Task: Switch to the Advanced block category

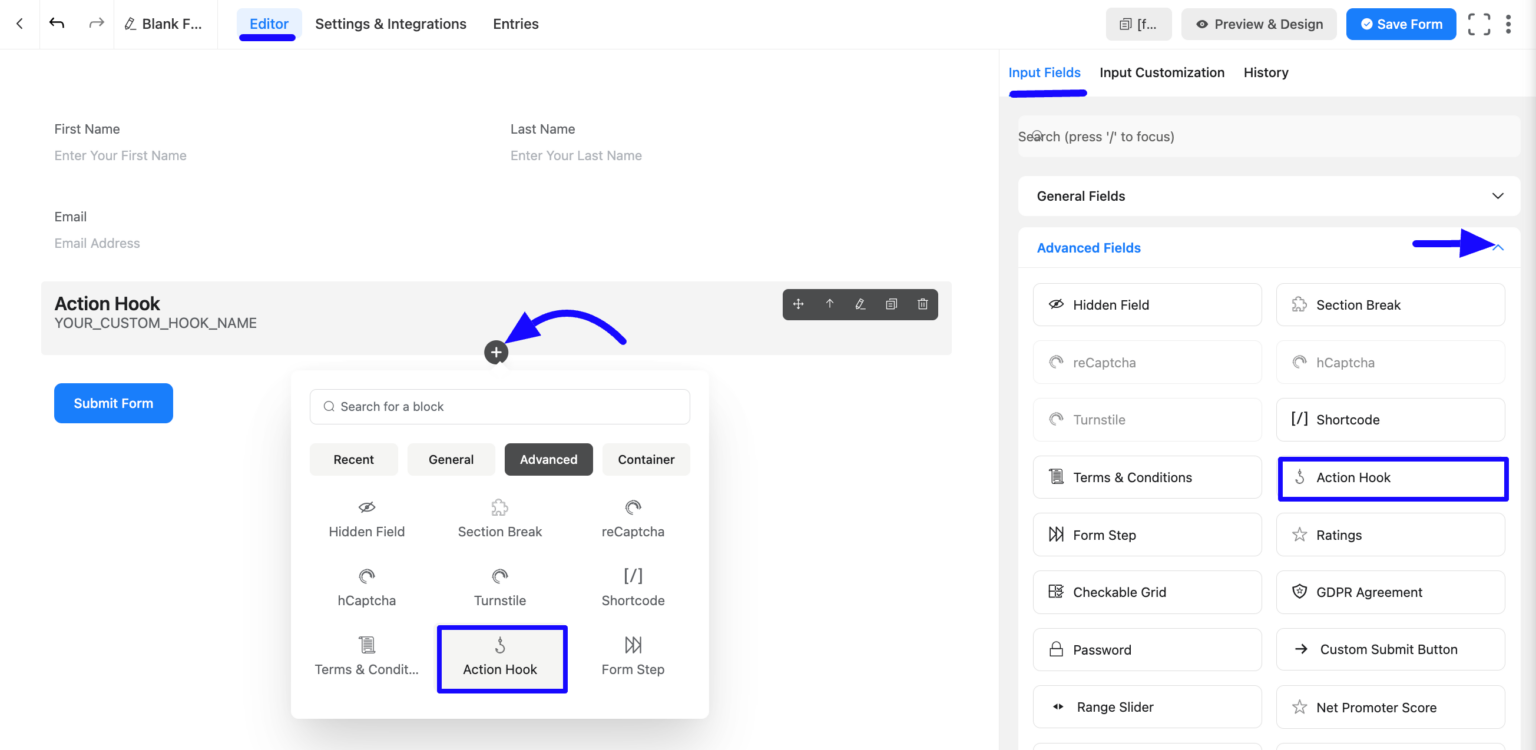Action: click(548, 459)
